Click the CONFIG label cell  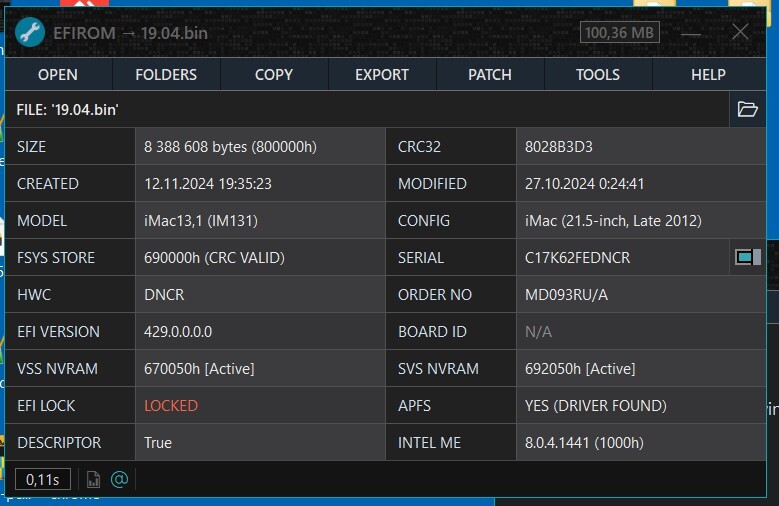[x=451, y=221]
